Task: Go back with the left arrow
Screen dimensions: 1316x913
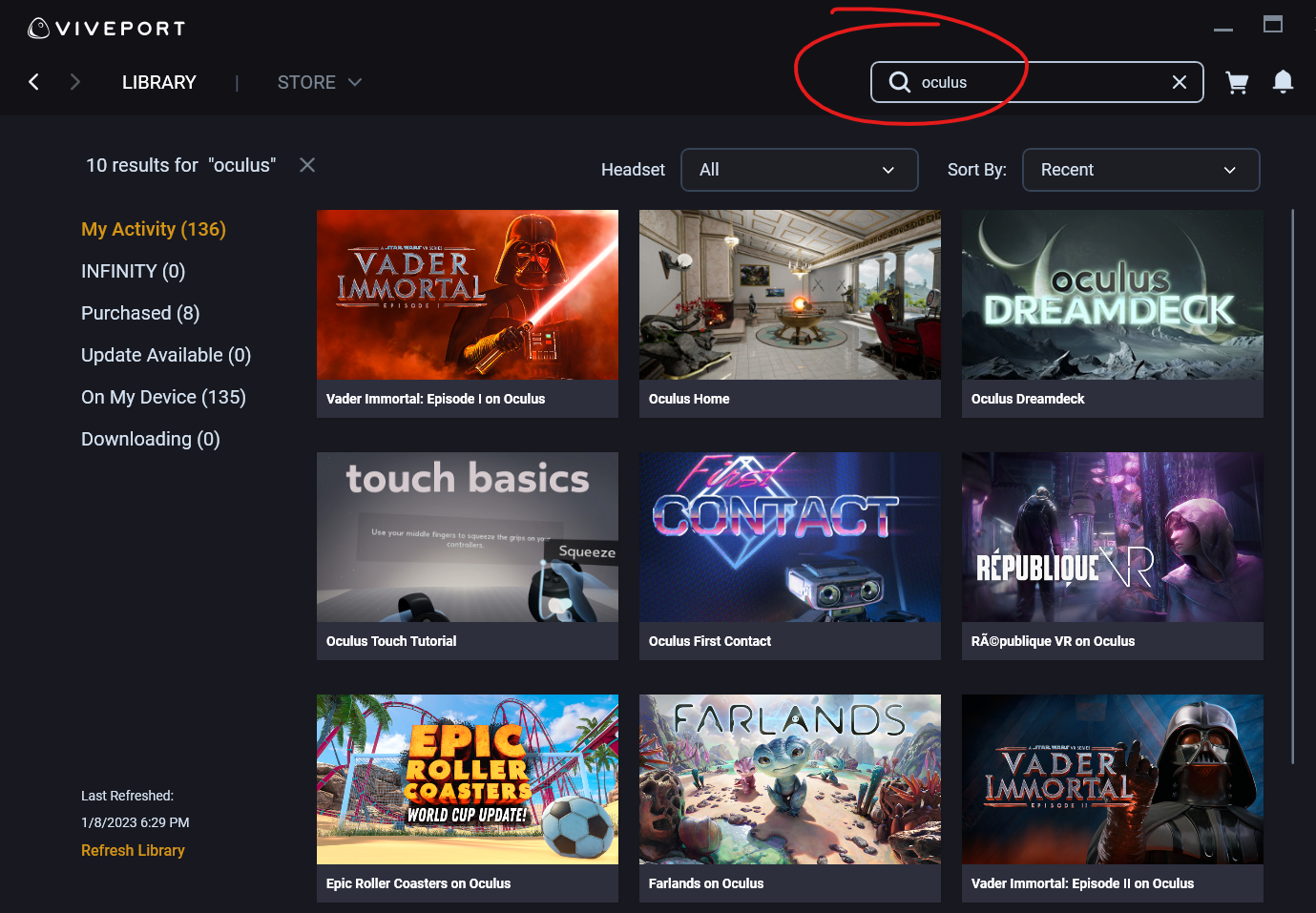Action: pos(33,82)
